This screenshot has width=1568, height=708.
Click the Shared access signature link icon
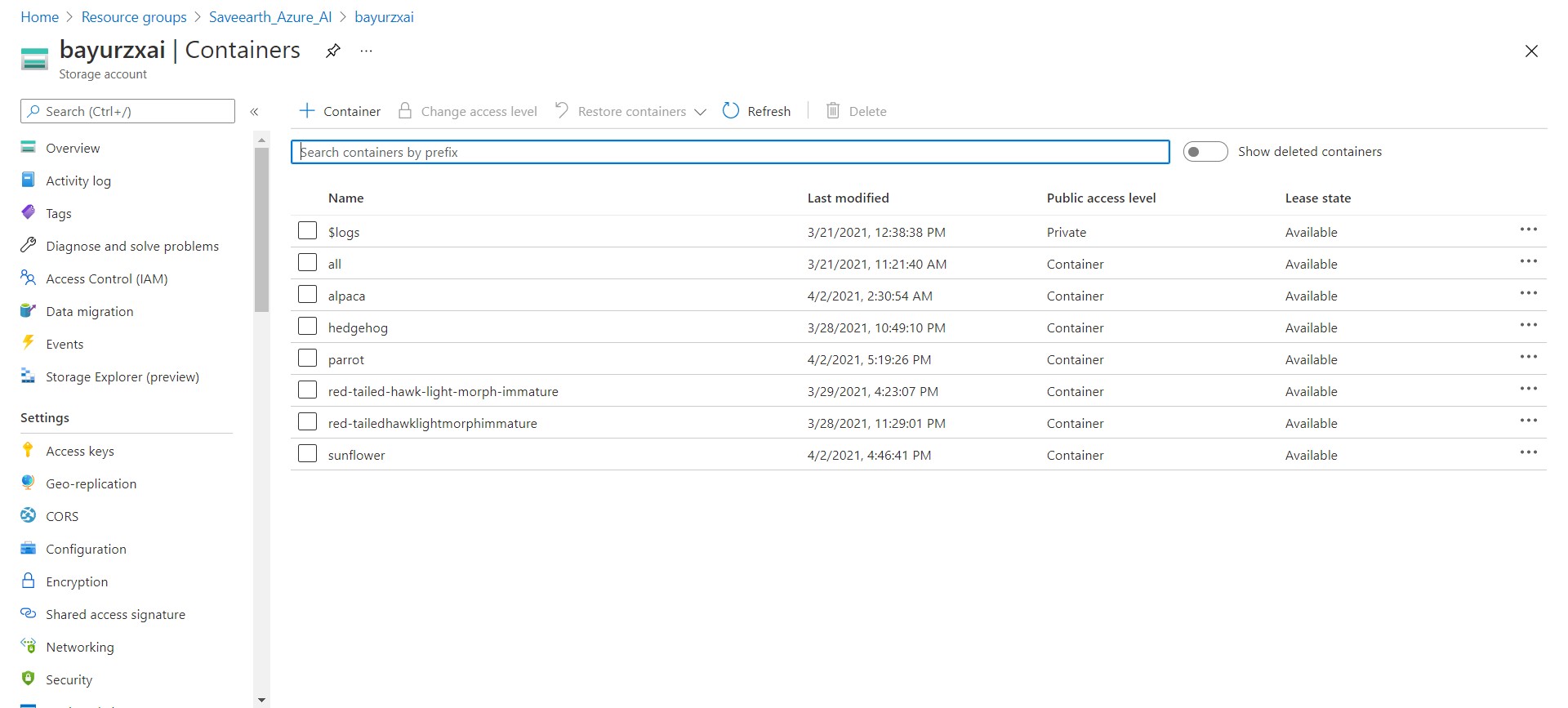coord(29,613)
